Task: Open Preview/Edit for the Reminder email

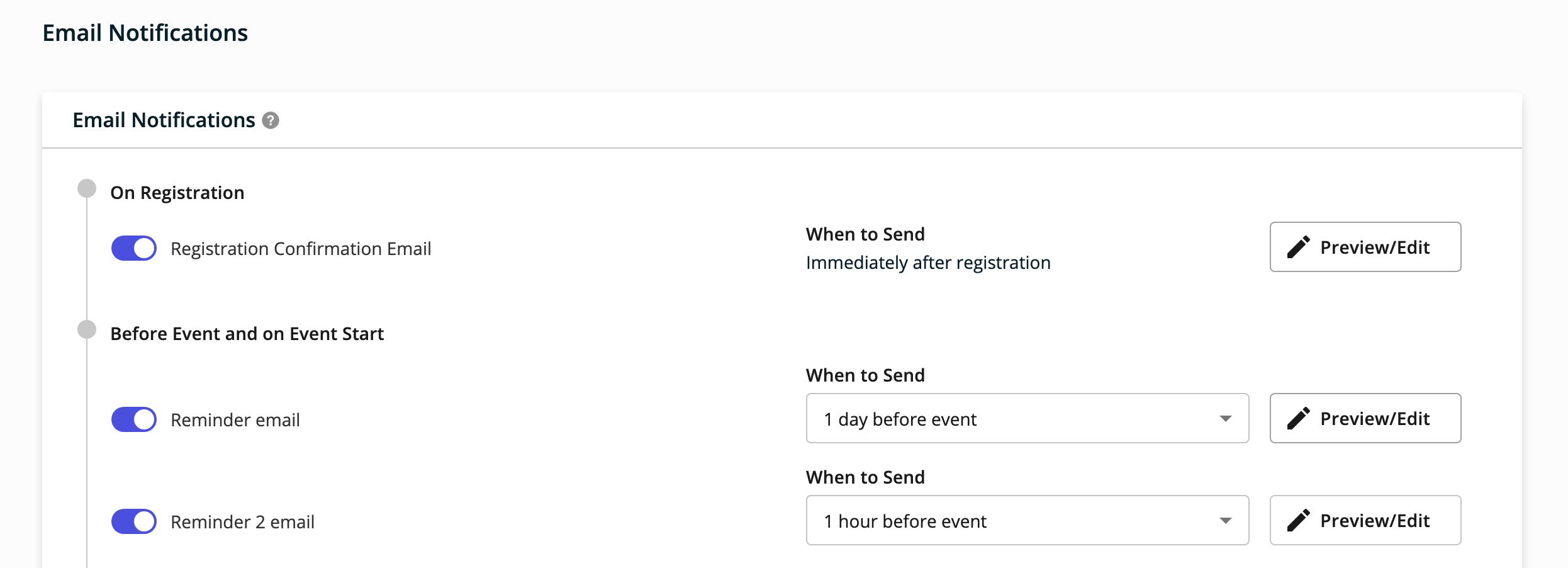Action: point(1364,418)
